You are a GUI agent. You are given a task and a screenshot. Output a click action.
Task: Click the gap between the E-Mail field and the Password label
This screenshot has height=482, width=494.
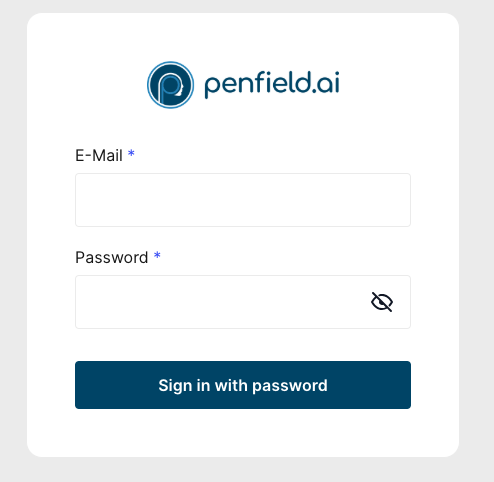click(243, 238)
